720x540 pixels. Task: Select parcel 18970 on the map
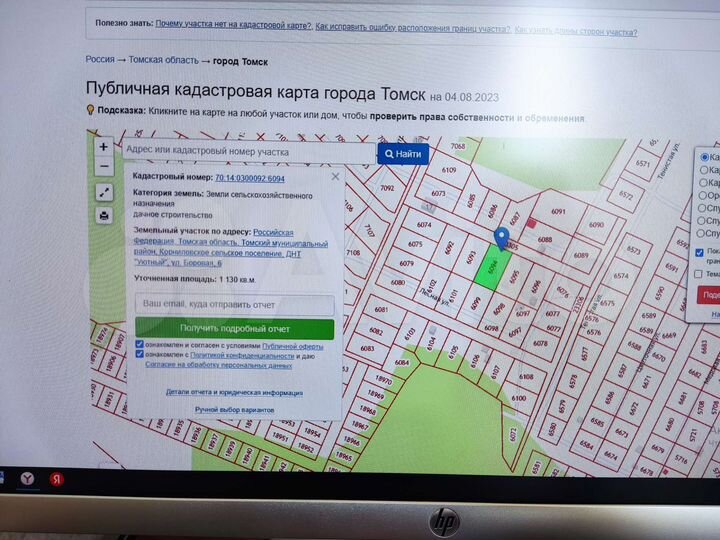click(x=383, y=379)
